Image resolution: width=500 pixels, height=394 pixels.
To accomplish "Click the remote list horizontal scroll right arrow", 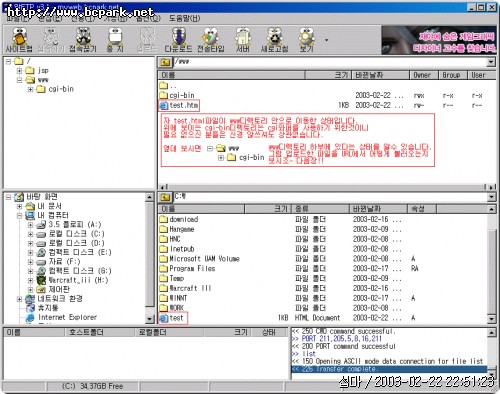I will (x=492, y=187).
